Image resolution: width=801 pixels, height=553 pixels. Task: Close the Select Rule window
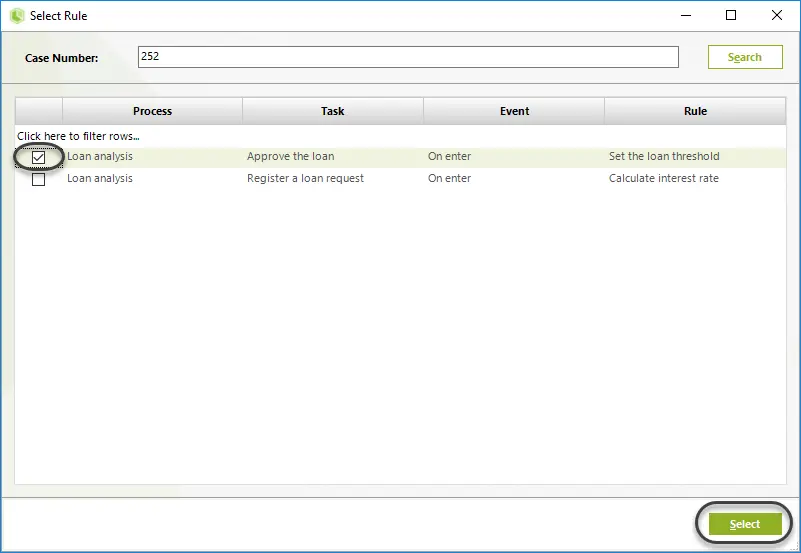pos(776,15)
